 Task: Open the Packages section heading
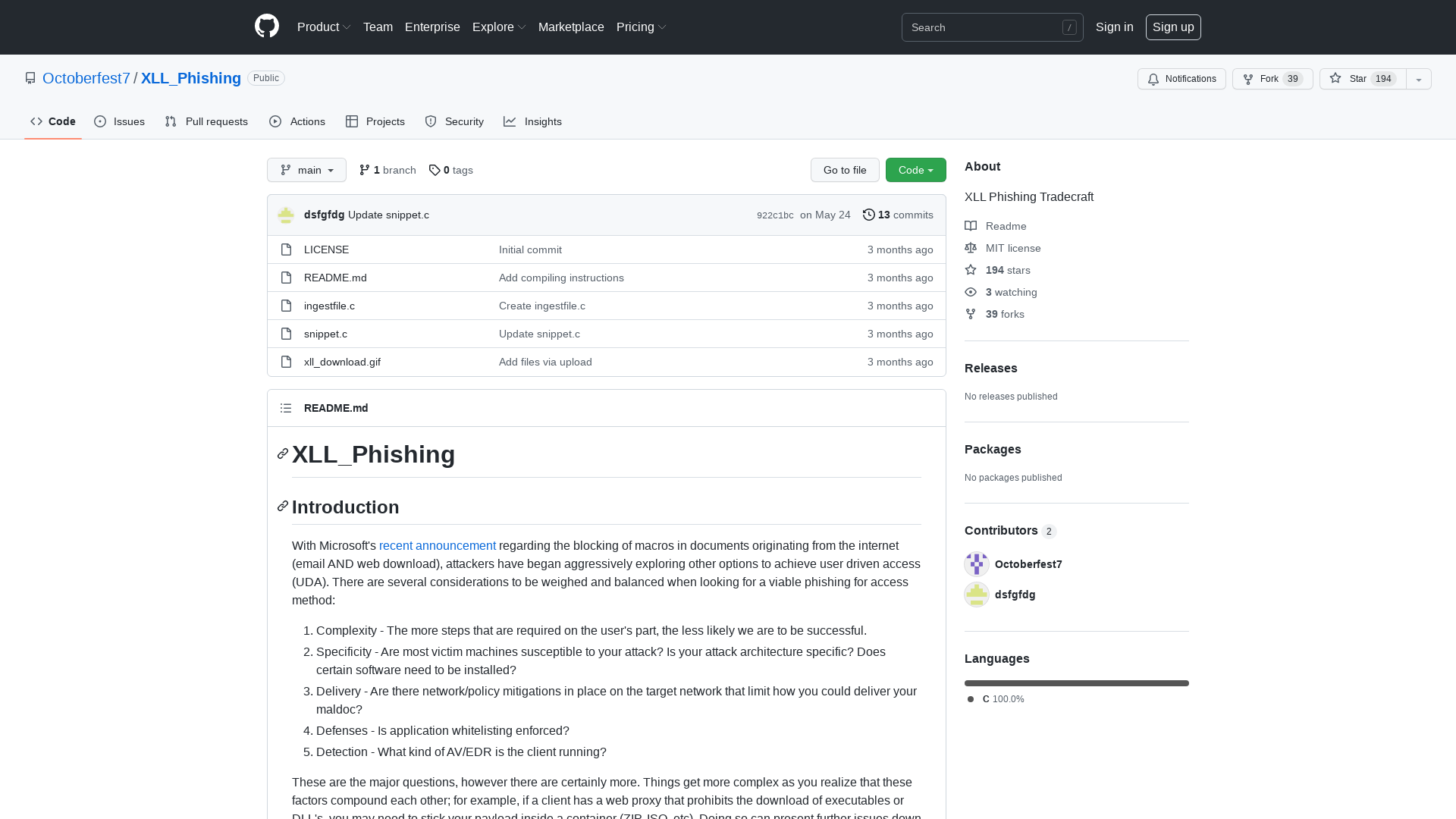click(993, 449)
